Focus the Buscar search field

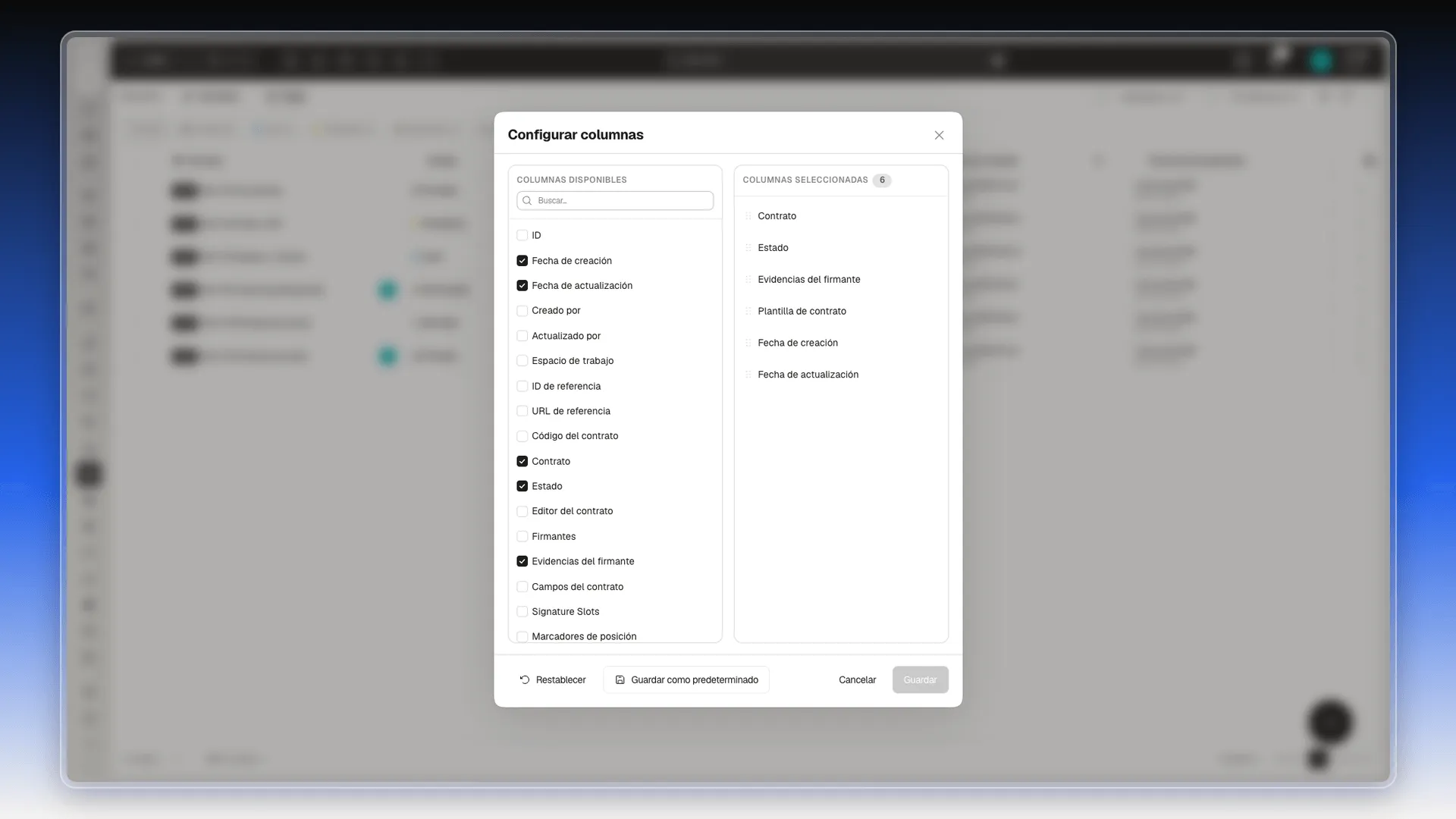point(615,201)
